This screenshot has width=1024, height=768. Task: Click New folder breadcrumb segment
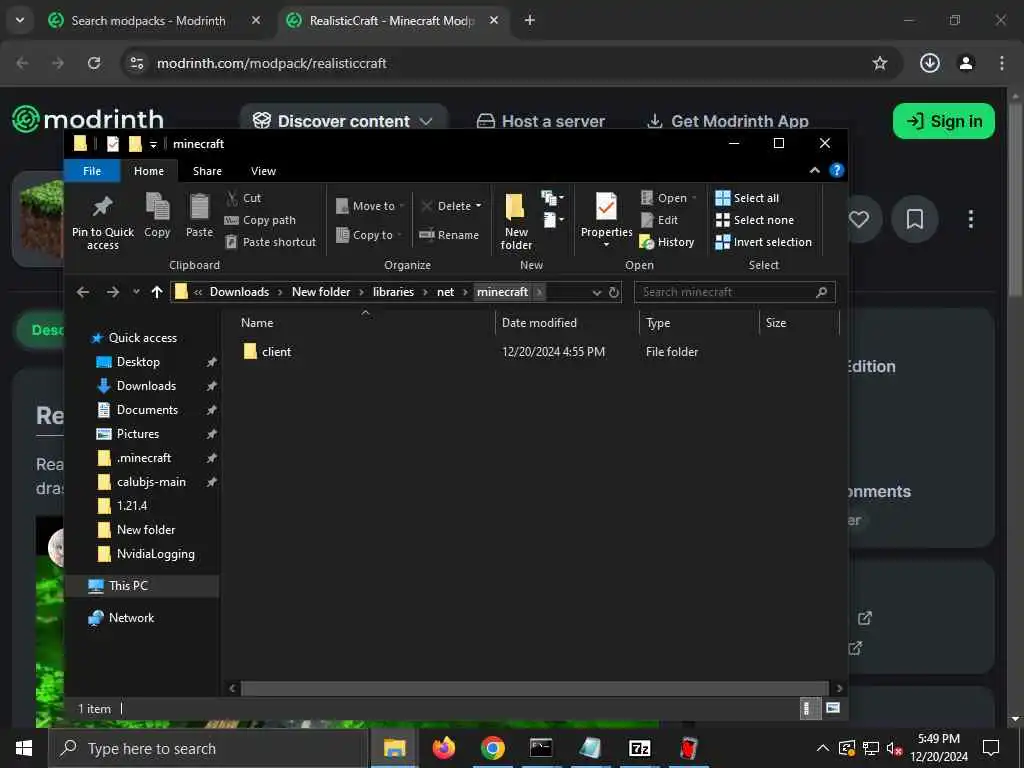coord(321,292)
